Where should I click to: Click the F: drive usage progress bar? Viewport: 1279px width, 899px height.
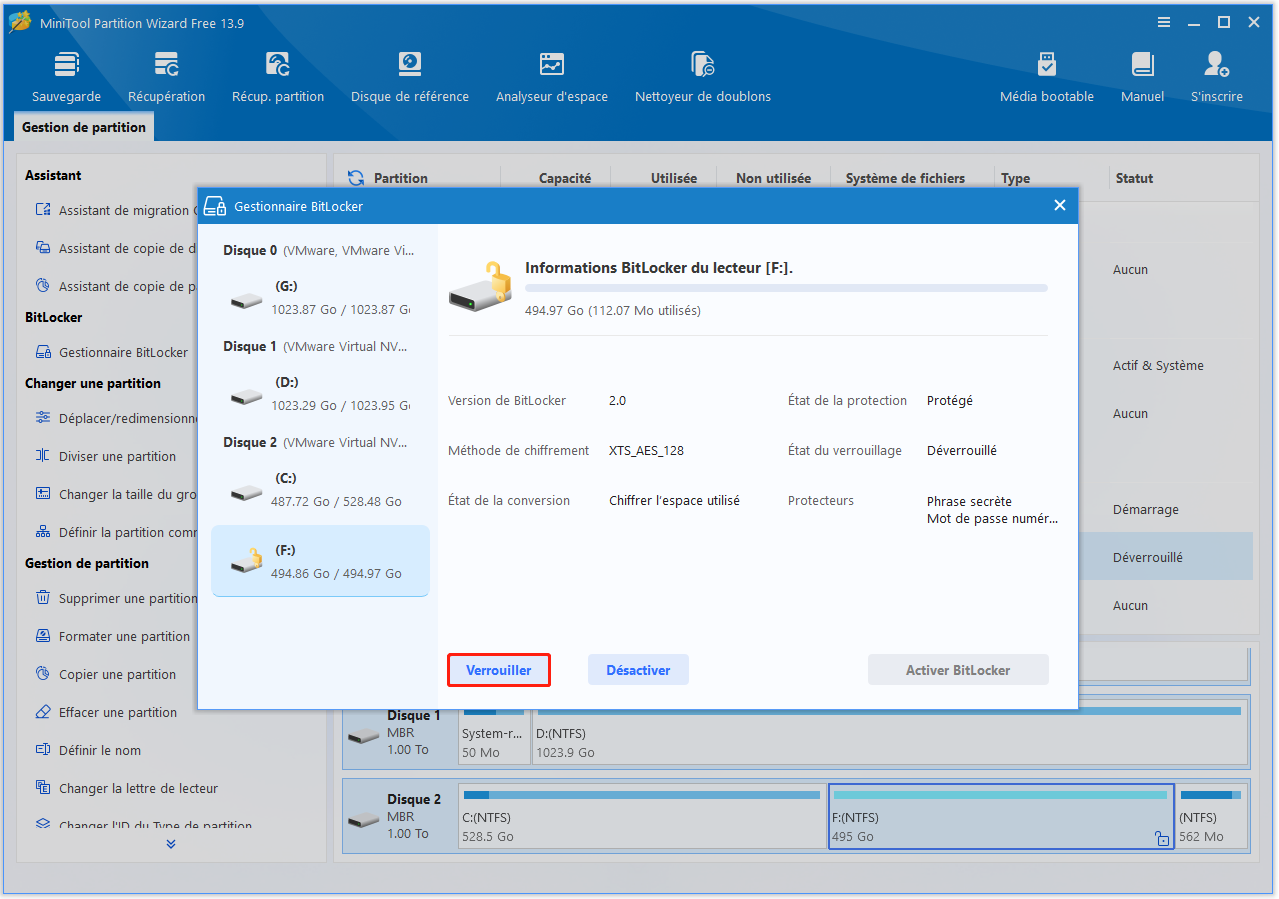coord(786,288)
